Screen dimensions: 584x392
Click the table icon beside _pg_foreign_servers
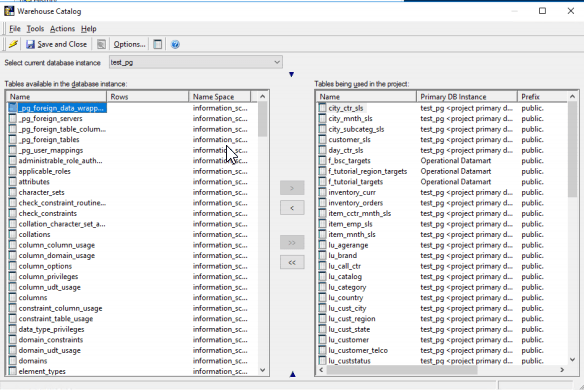pos(13,118)
